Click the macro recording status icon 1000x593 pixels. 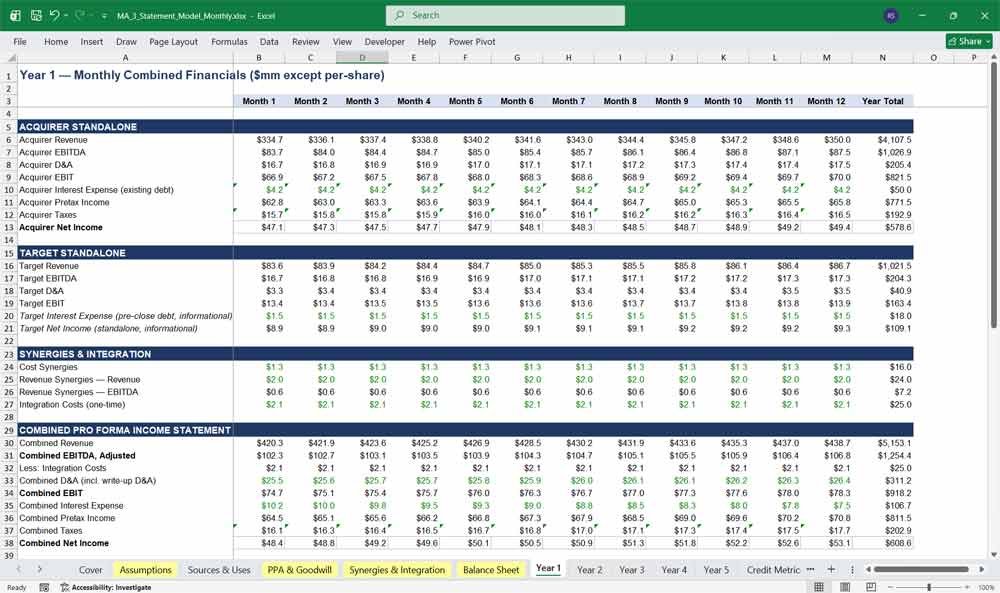[x=44, y=587]
